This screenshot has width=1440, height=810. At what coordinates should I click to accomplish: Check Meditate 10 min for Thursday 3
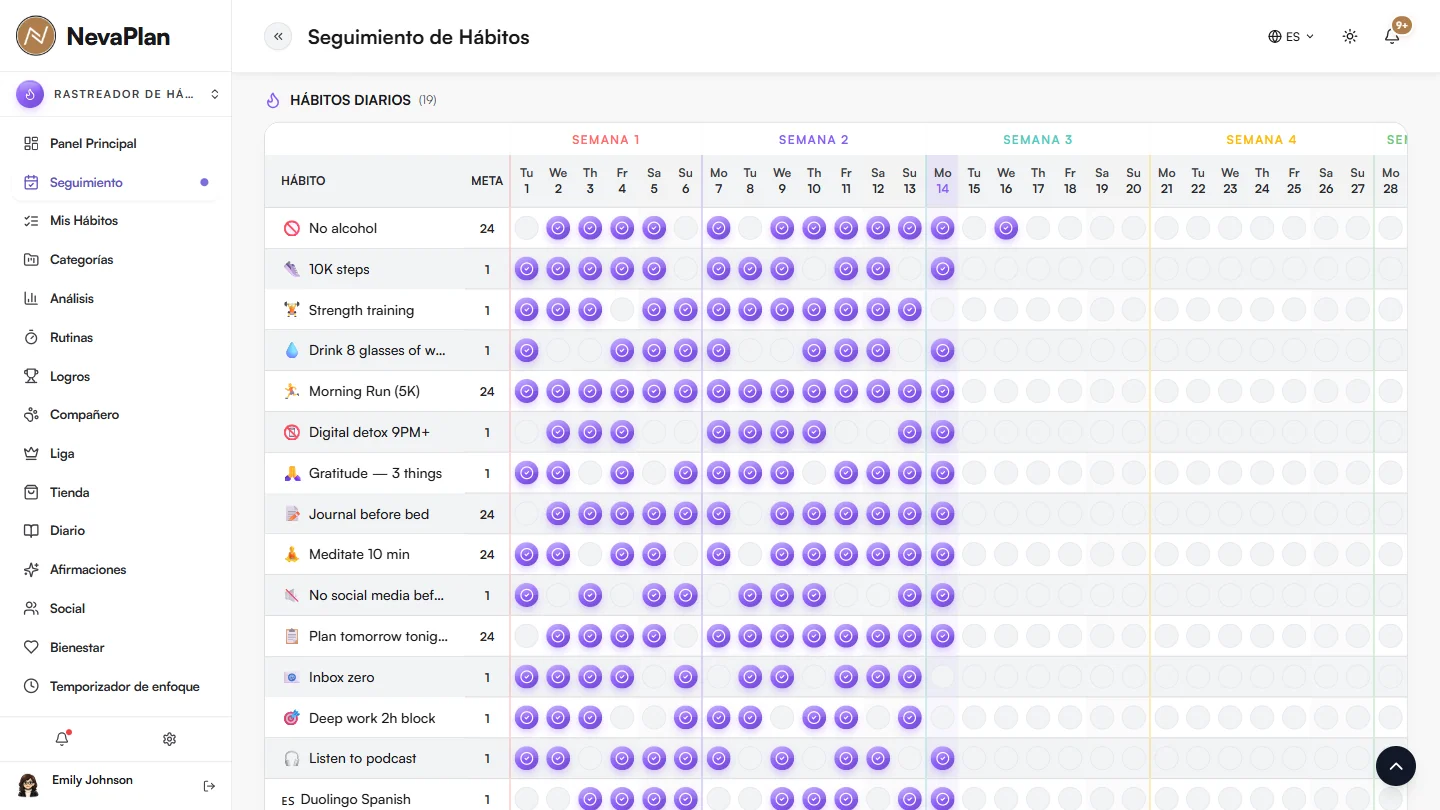pos(590,554)
